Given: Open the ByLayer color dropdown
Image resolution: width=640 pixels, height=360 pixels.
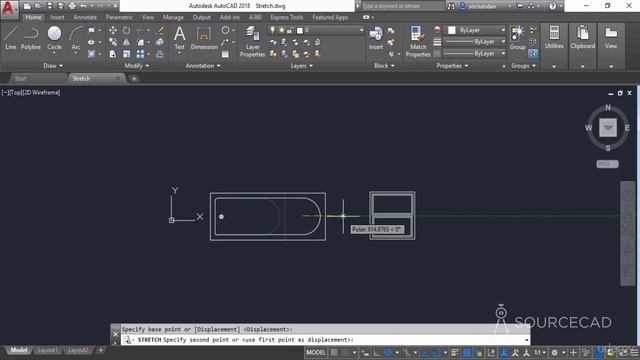Looking at the screenshot, I should pyautogui.click(x=503, y=30).
